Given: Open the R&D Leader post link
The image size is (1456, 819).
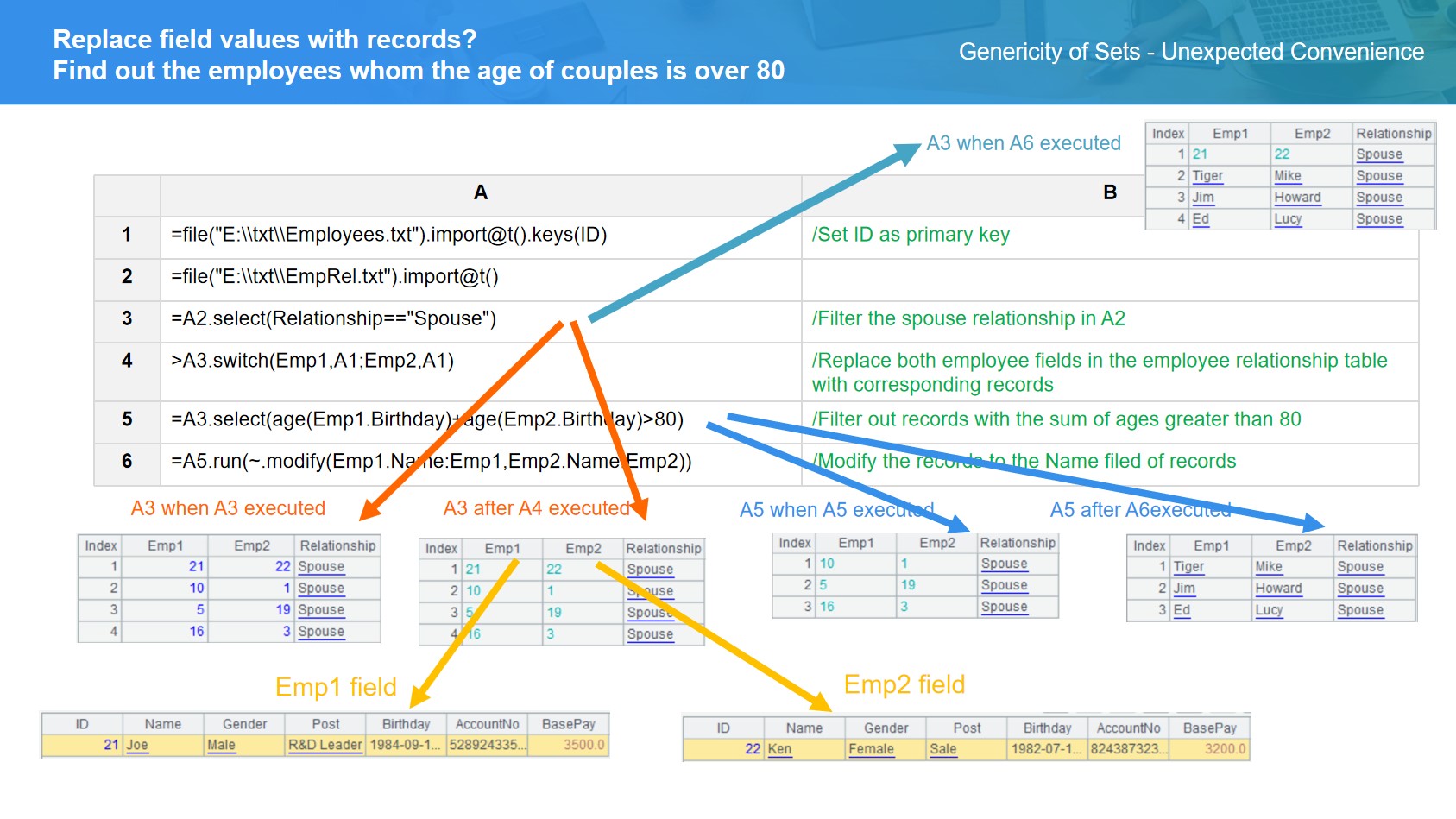Looking at the screenshot, I should pos(325,745).
